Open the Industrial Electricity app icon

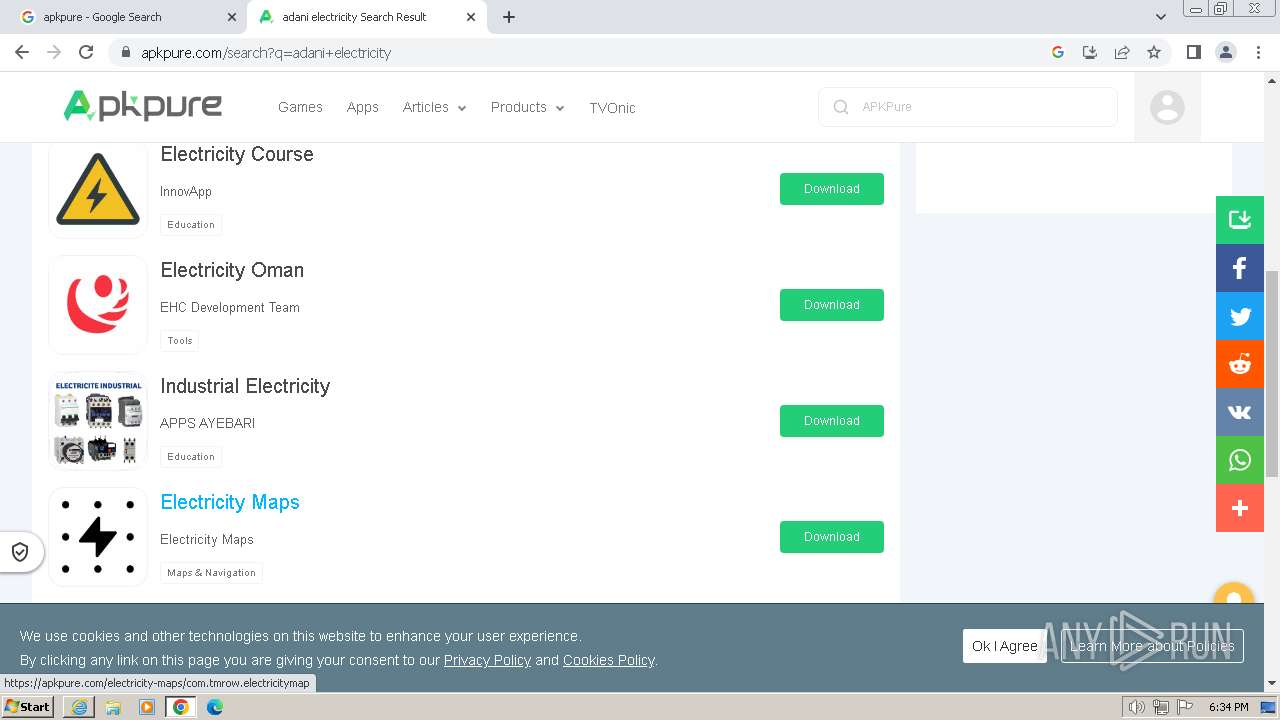point(98,421)
